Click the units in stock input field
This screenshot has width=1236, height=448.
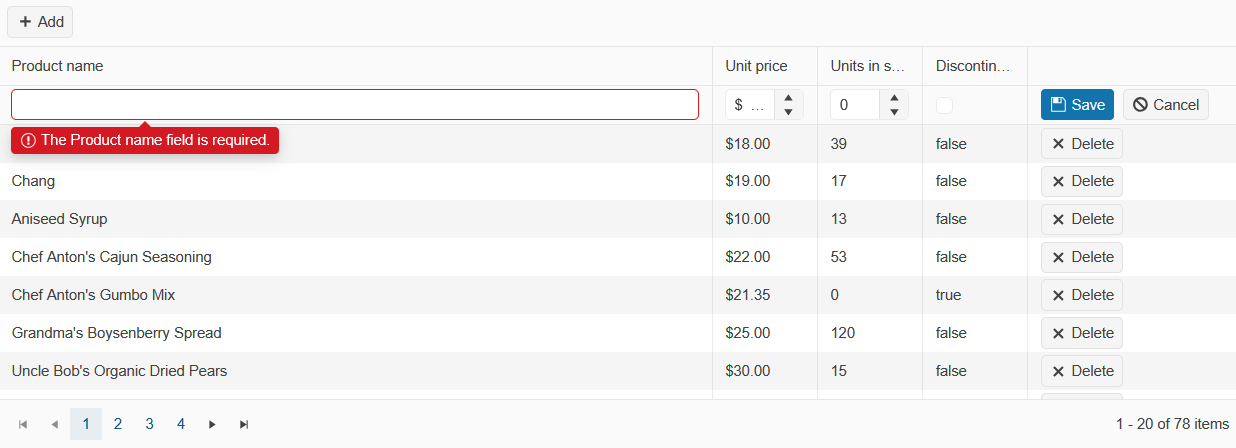click(x=855, y=105)
